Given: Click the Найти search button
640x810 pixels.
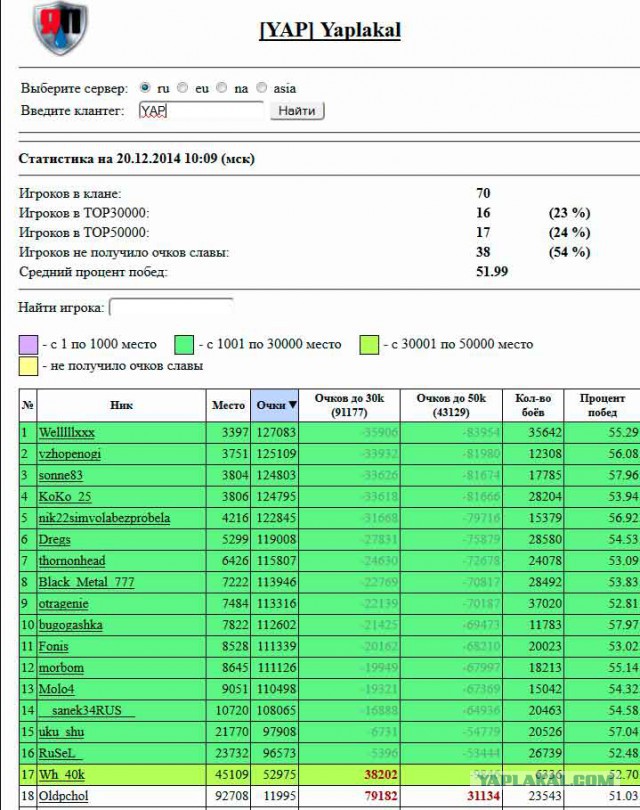Looking at the screenshot, I should tap(297, 111).
